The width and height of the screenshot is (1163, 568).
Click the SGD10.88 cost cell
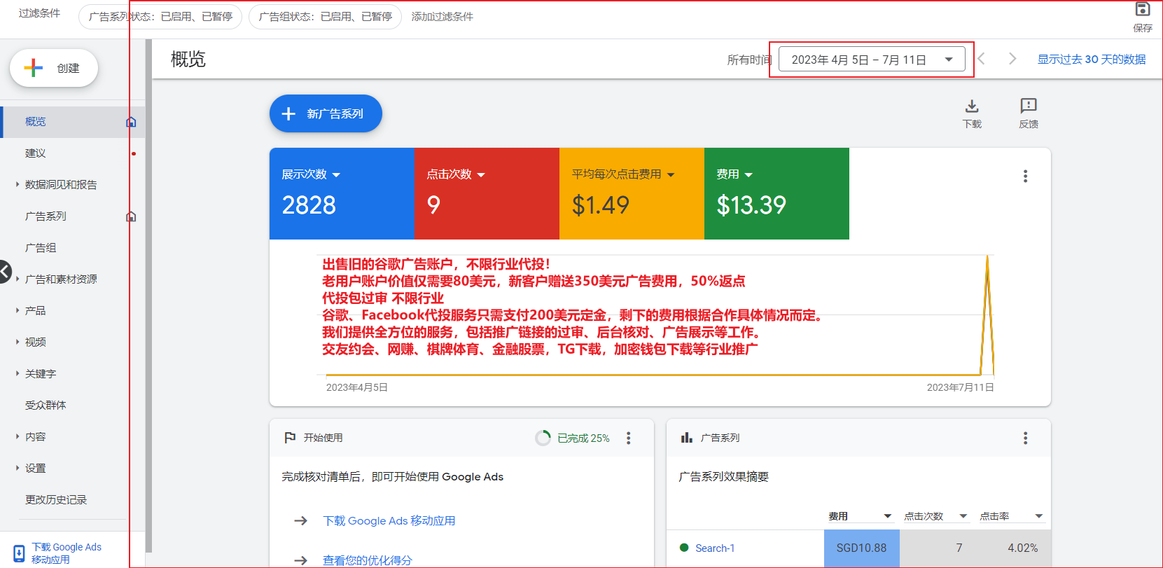coord(862,549)
